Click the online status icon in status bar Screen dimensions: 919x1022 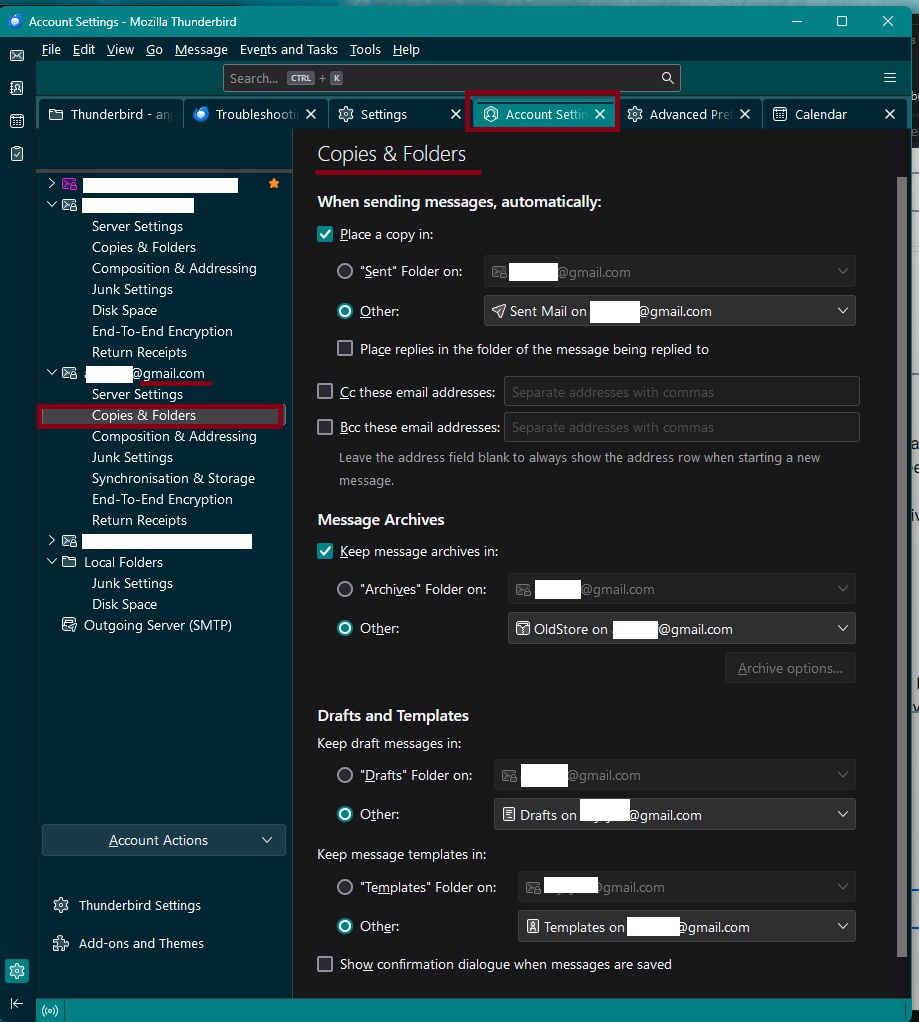click(x=50, y=1010)
